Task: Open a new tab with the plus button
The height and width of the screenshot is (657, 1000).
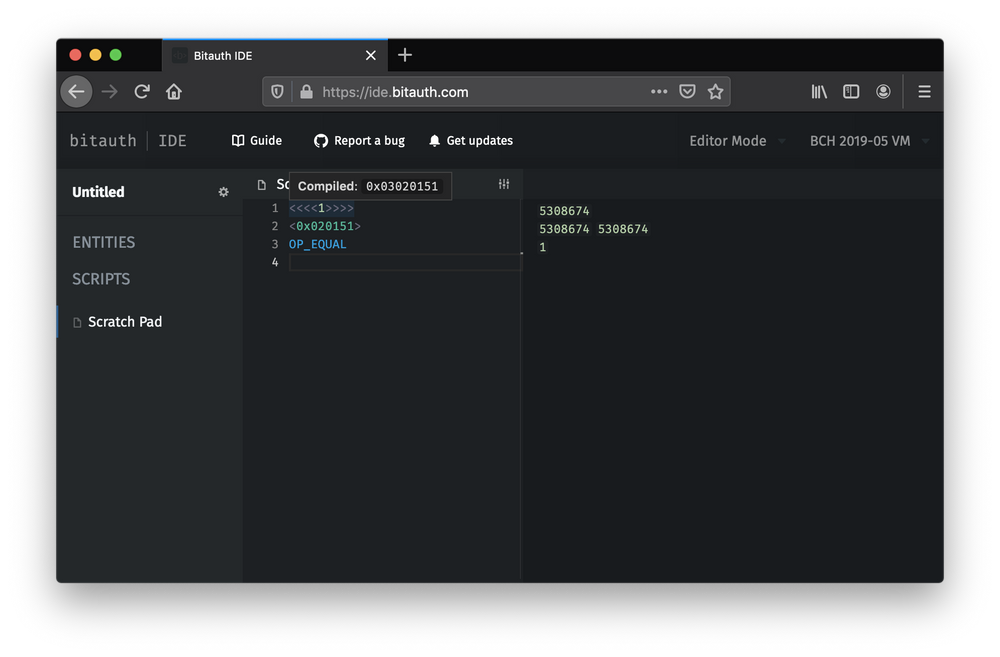Action: [404, 55]
